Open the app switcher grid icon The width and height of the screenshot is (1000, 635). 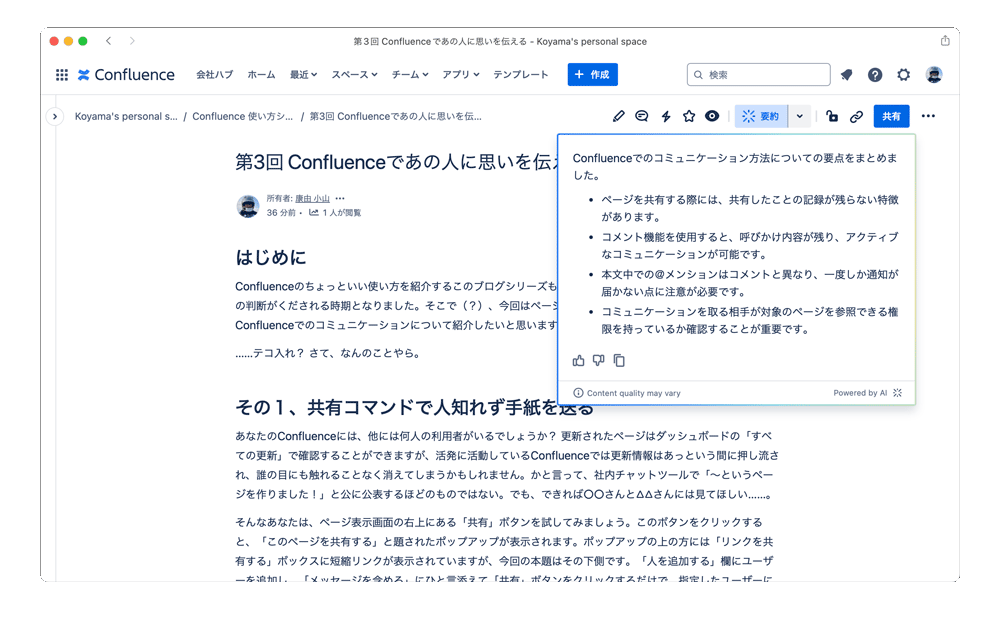(x=62, y=75)
